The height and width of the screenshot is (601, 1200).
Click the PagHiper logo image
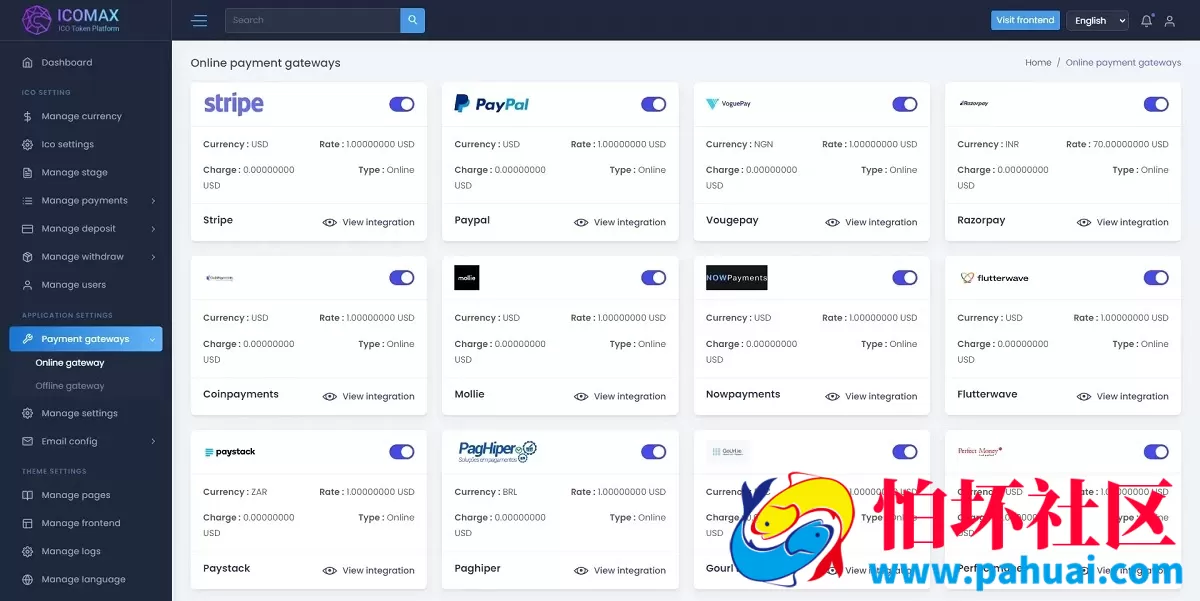(497, 452)
